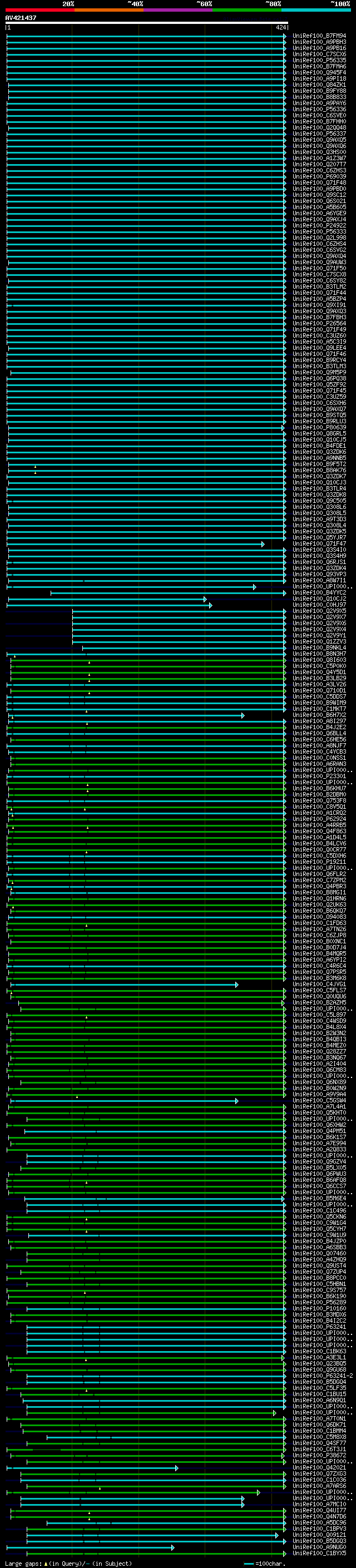Open hit UniRef100_C5P0K0

click(x=319, y=666)
